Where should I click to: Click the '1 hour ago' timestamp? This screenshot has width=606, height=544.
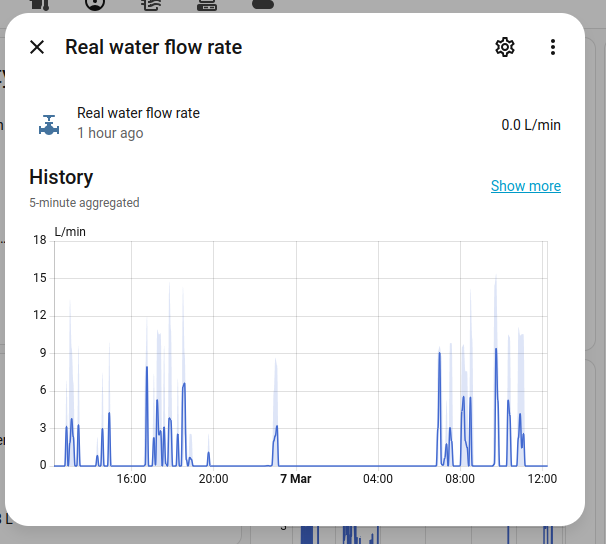click(x=110, y=133)
